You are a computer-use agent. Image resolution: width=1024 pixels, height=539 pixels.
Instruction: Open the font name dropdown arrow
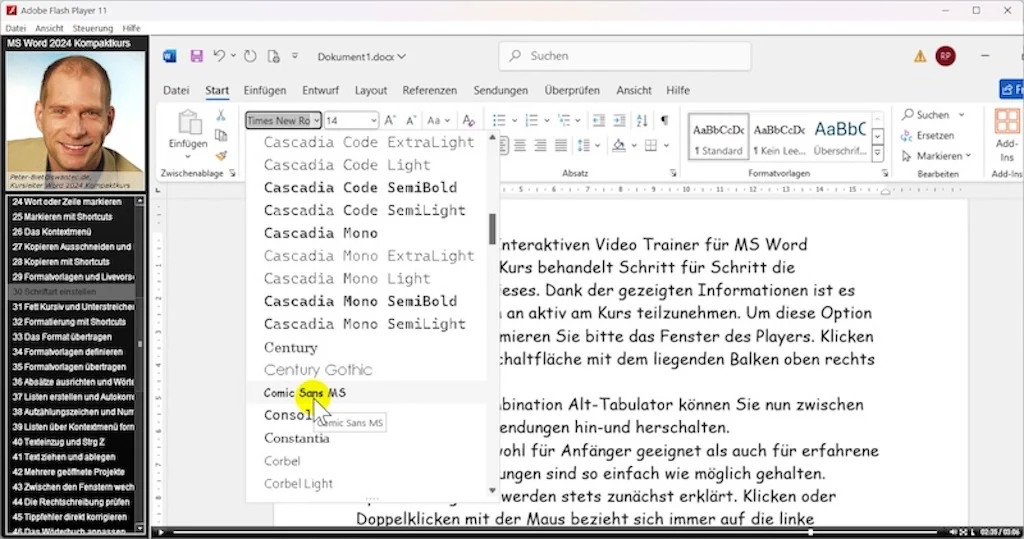(x=316, y=120)
